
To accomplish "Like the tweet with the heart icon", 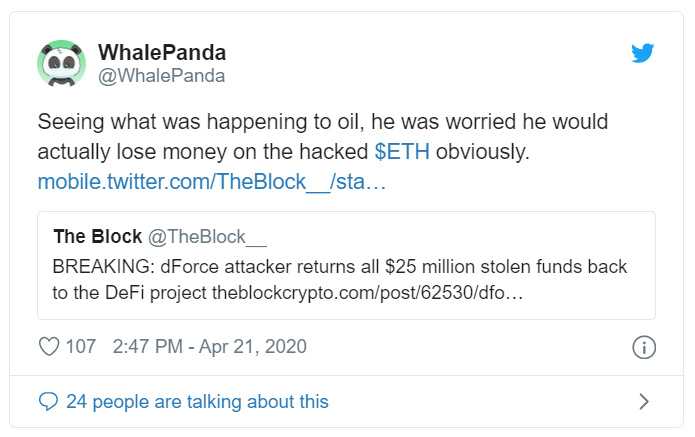I will pos(49,347).
